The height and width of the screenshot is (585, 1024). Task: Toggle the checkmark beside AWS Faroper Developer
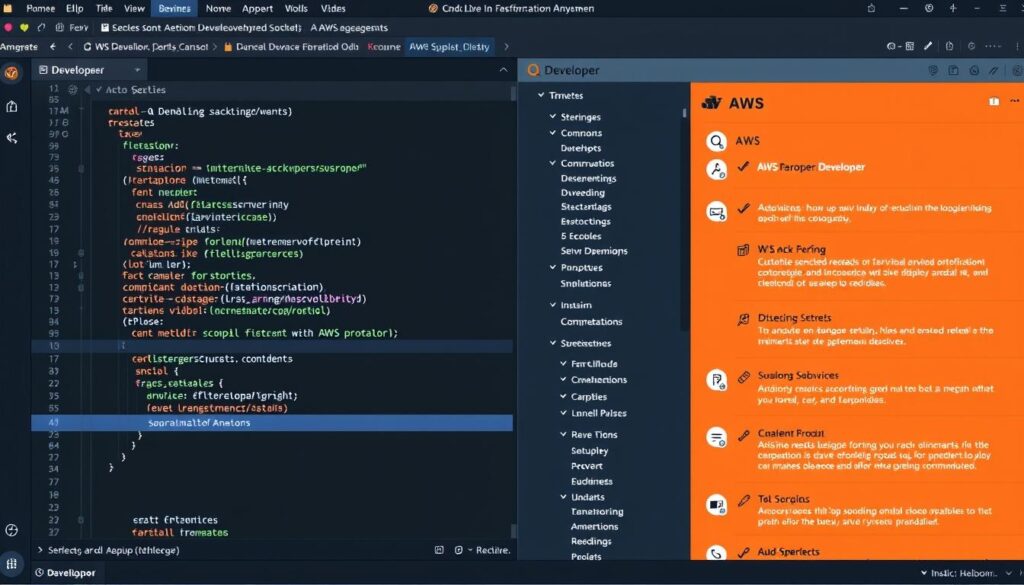coord(743,166)
